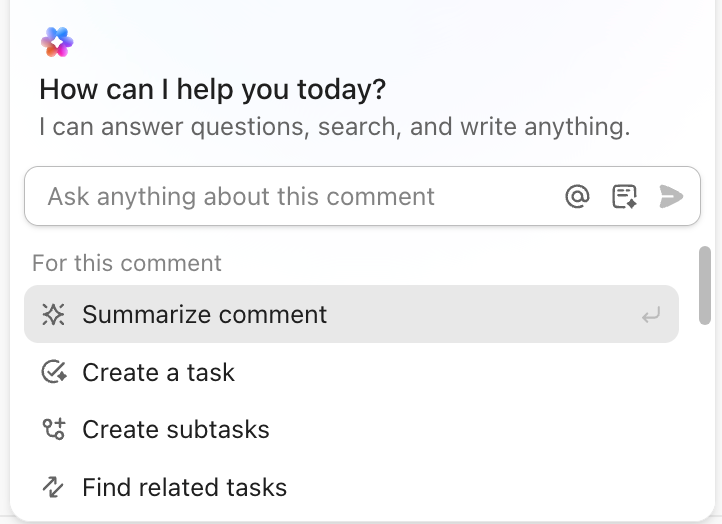This screenshot has width=722, height=524.
Task: Click the suggestions list vertical scrollbar
Action: tap(705, 285)
